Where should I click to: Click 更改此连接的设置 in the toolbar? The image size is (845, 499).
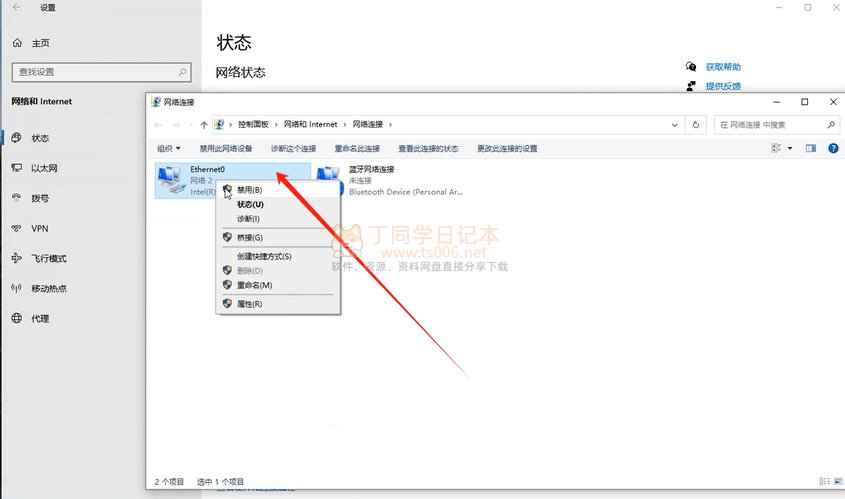point(507,149)
